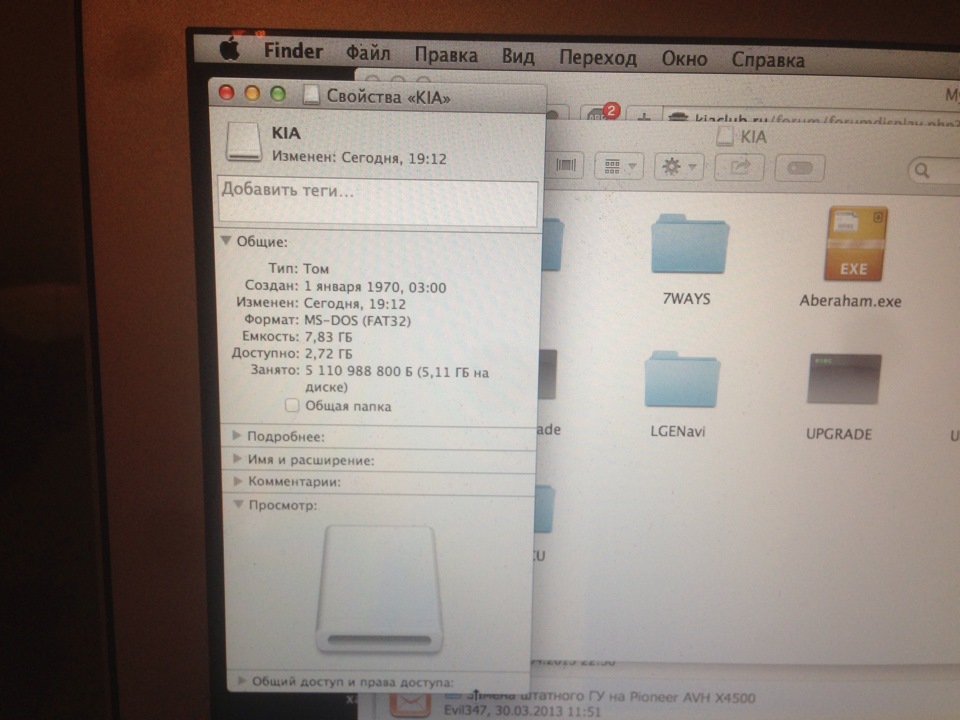
Task: Click the KIA drive icon in info header
Action: click(243, 141)
